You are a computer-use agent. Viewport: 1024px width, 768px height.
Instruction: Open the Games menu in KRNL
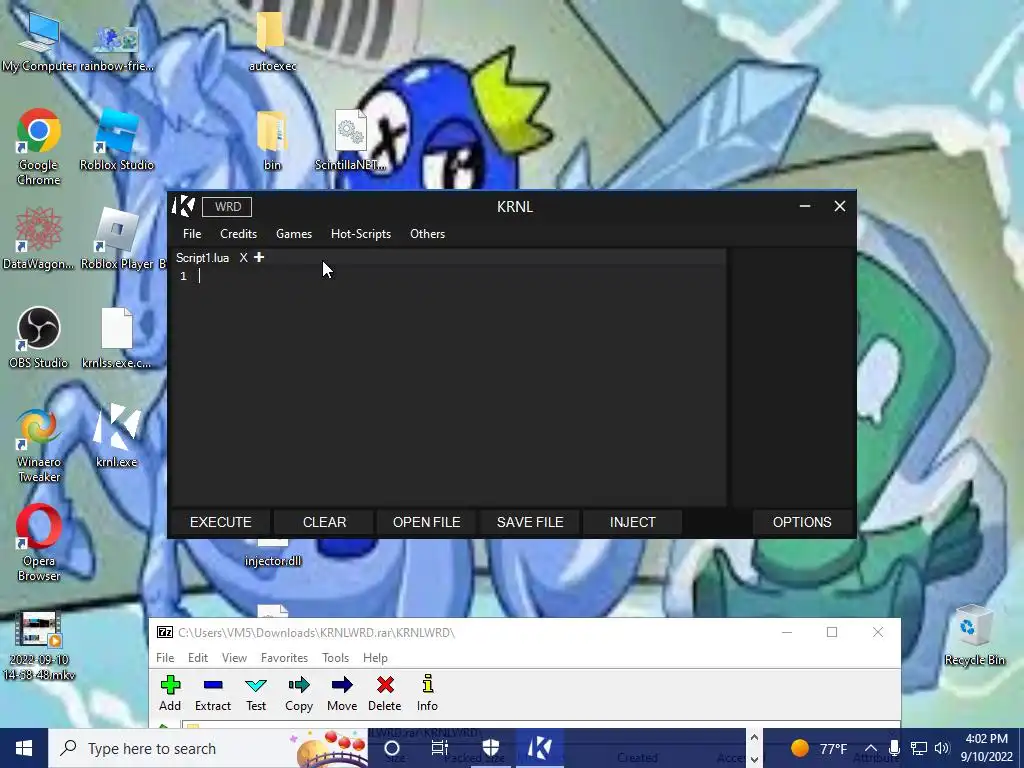point(294,234)
